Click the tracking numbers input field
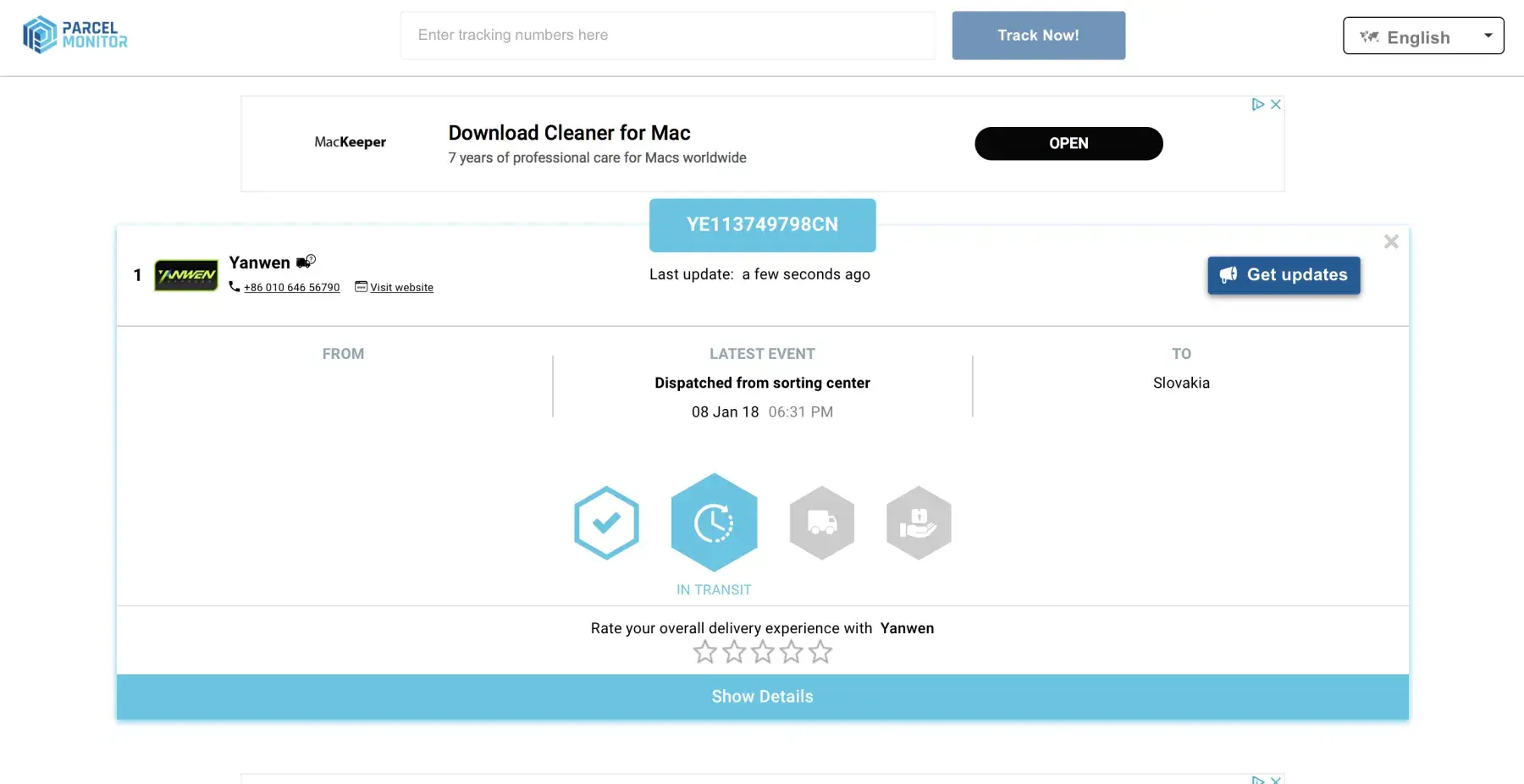Viewport: 1524px width, 784px height. point(667,36)
